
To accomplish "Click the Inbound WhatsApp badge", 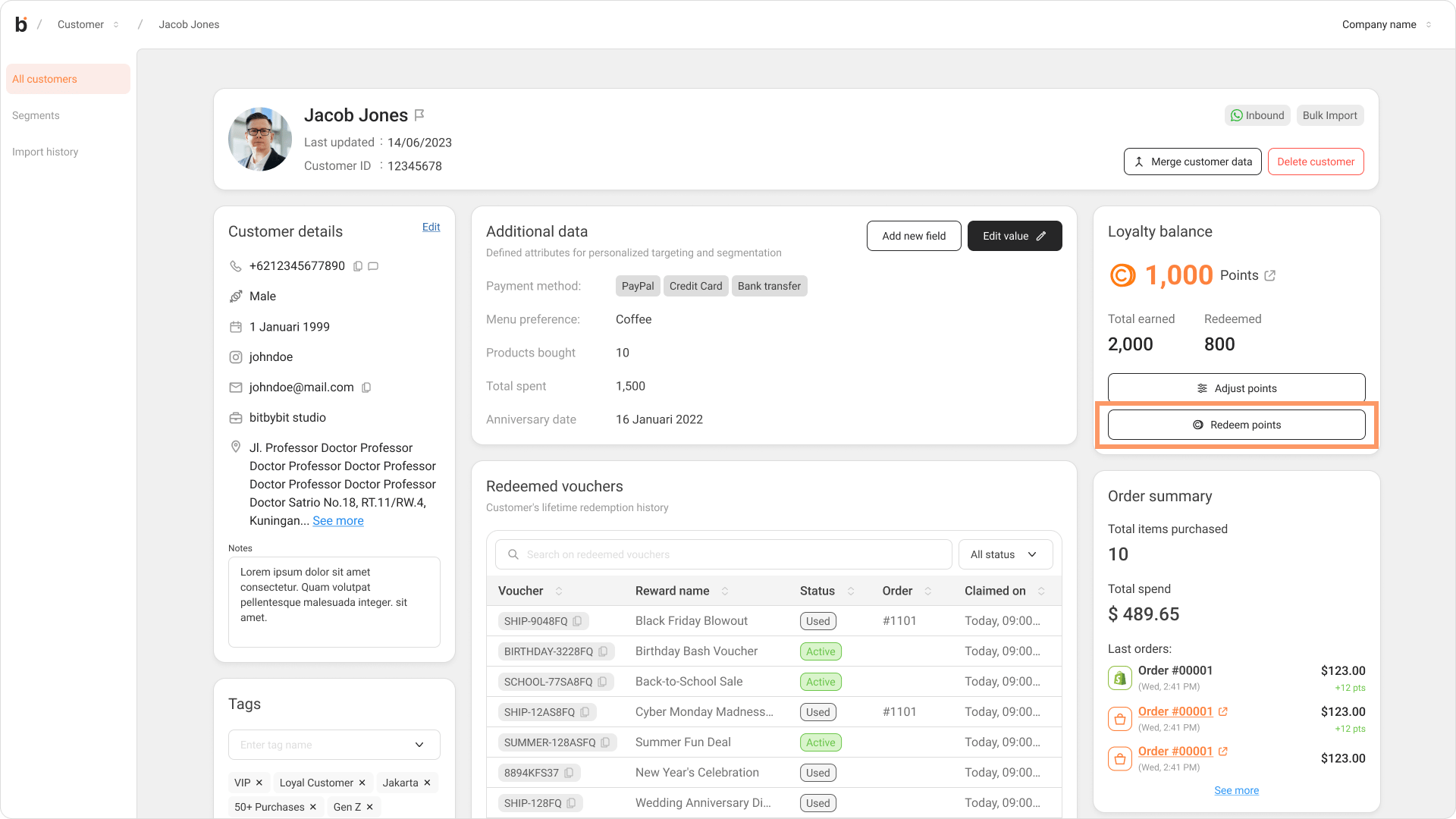I will point(1257,115).
